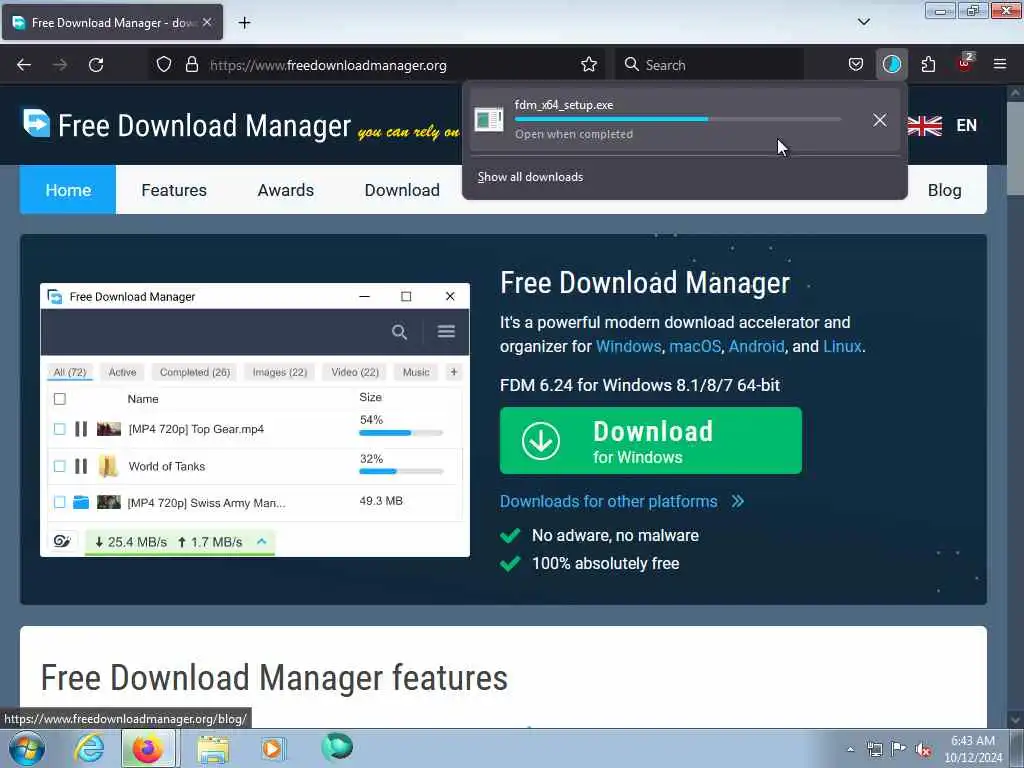The image size is (1024, 768).
Task: Reload the page with the refresh icon
Action: (96, 65)
